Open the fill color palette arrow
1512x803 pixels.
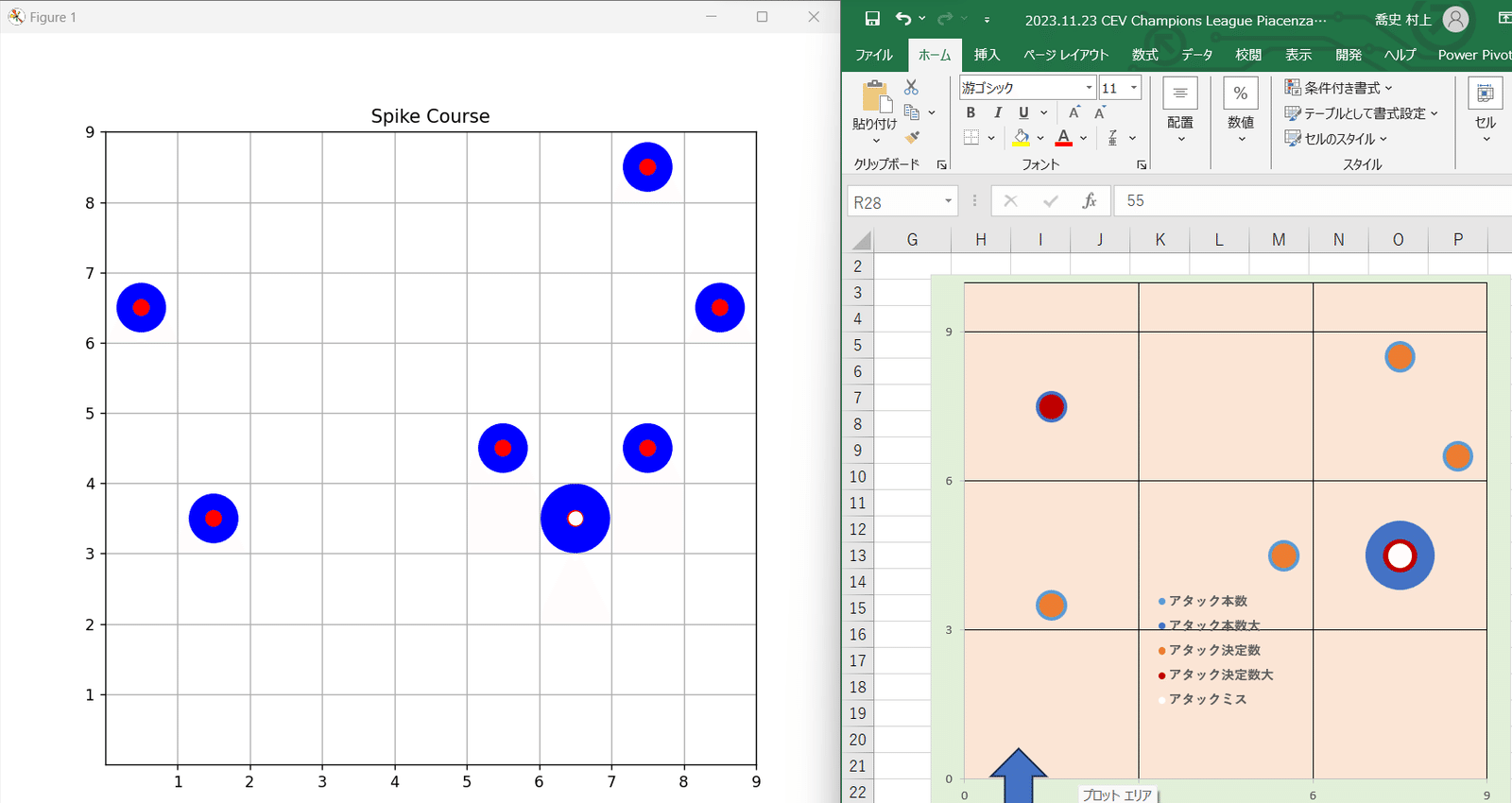(1040, 138)
